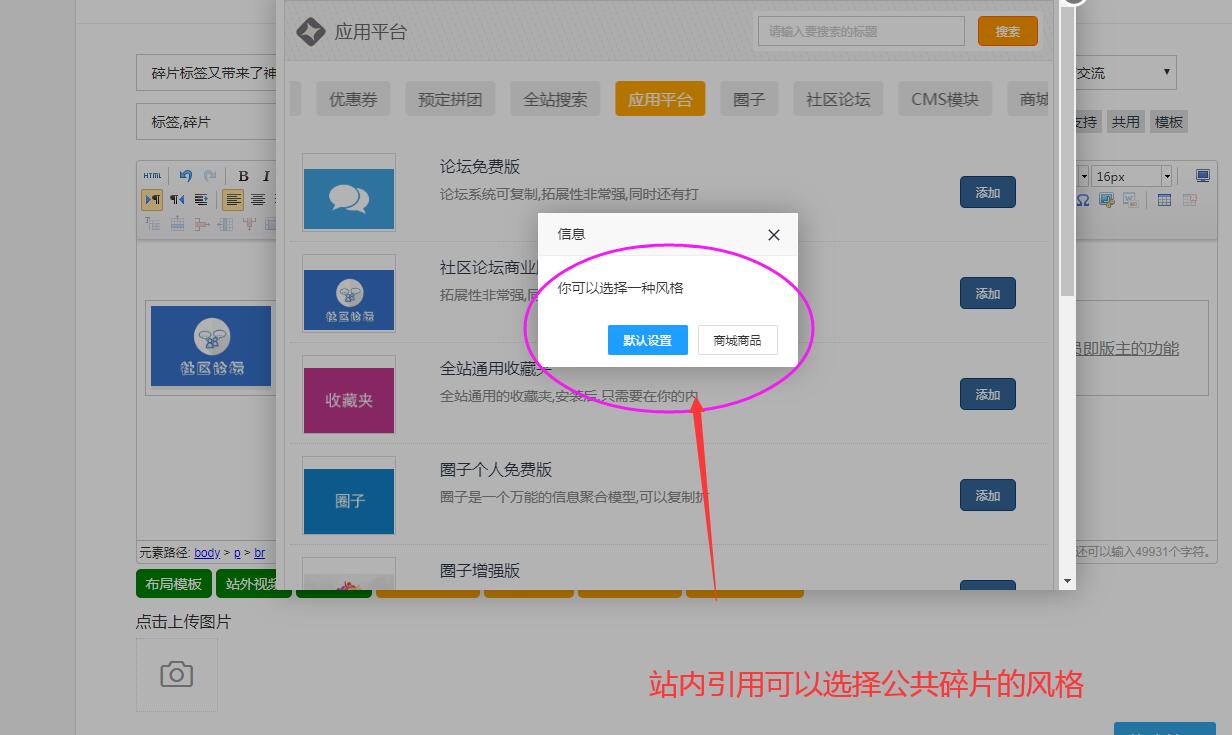Click the camera icon to upload image
1232x735 pixels.
[x=176, y=674]
